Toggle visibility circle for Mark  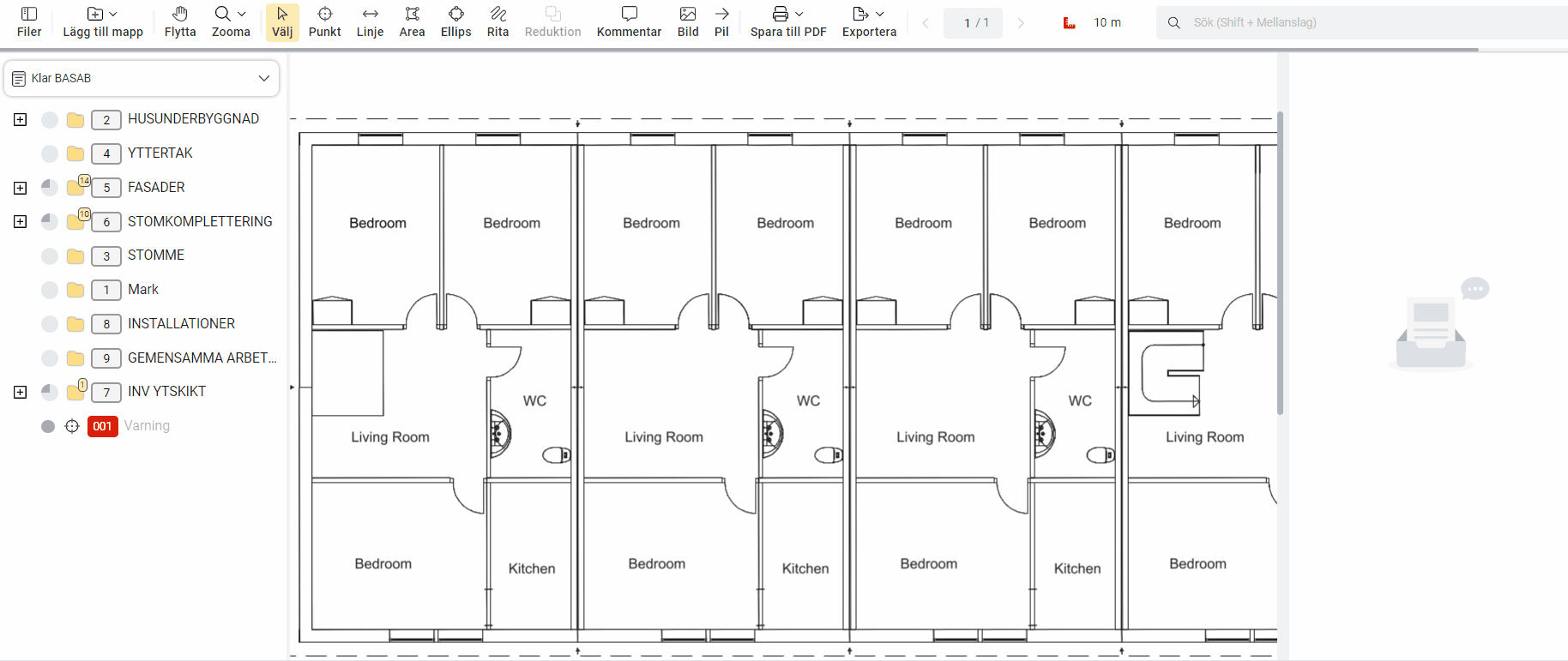pyautogui.click(x=50, y=290)
